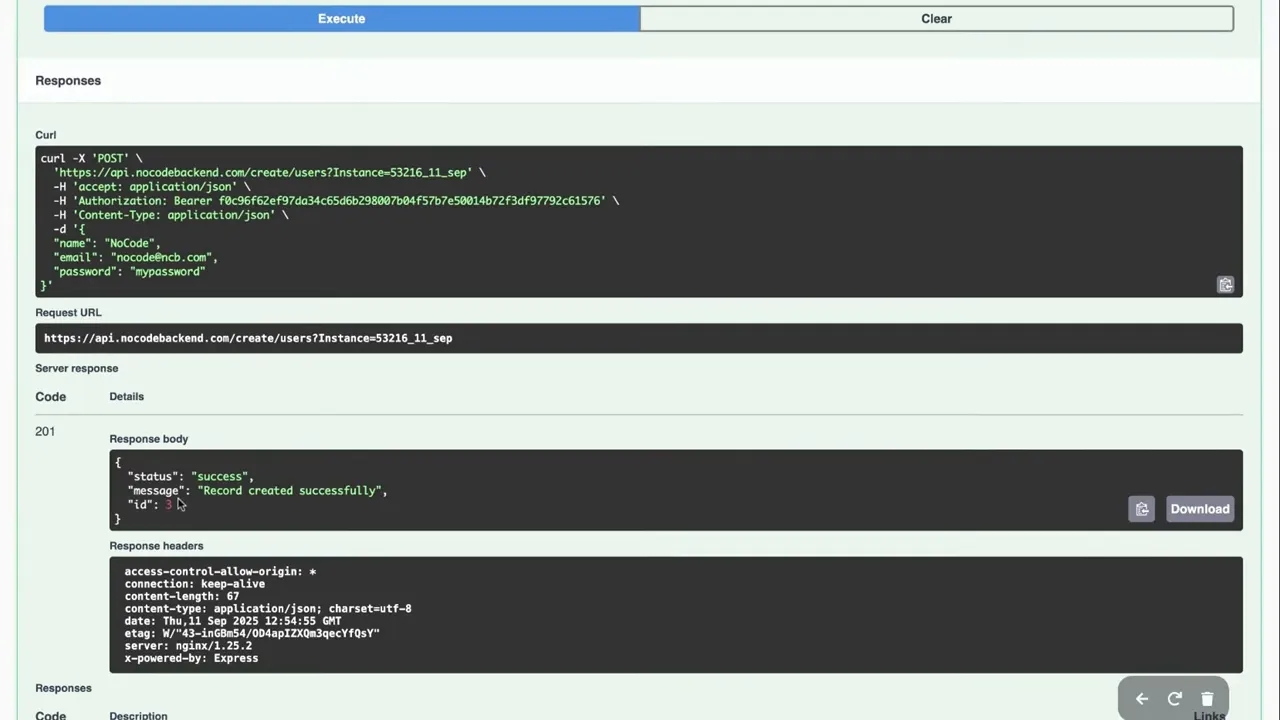Click the Request URL text box
This screenshot has height=720, width=1280.
click(x=638, y=338)
